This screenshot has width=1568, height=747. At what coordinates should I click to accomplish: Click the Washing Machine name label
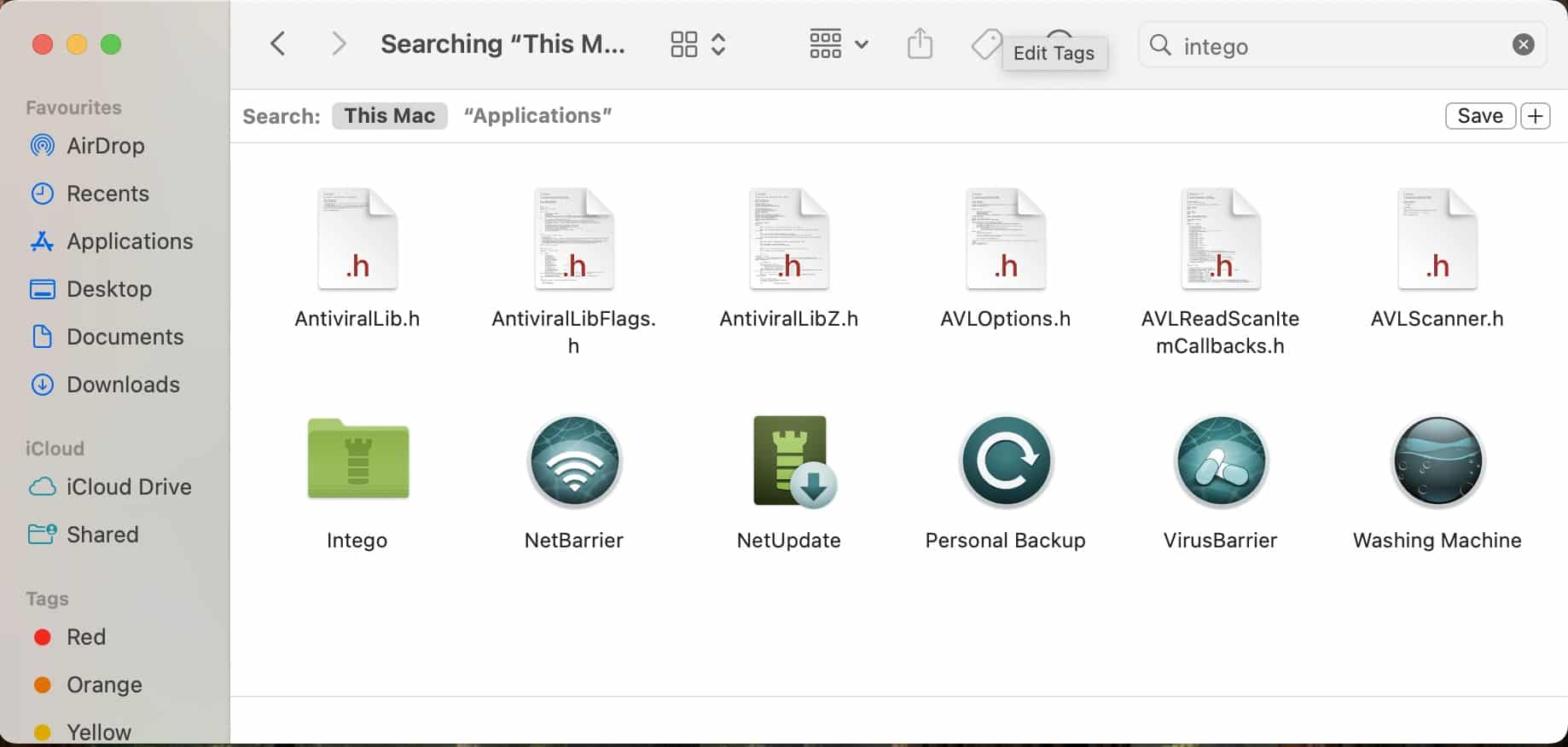1437,541
